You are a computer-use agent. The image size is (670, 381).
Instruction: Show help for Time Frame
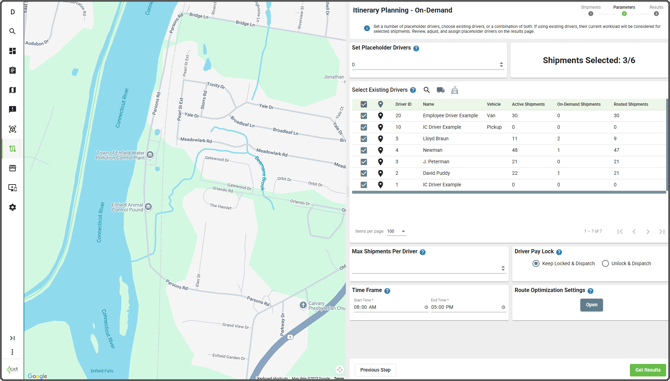[387, 291]
